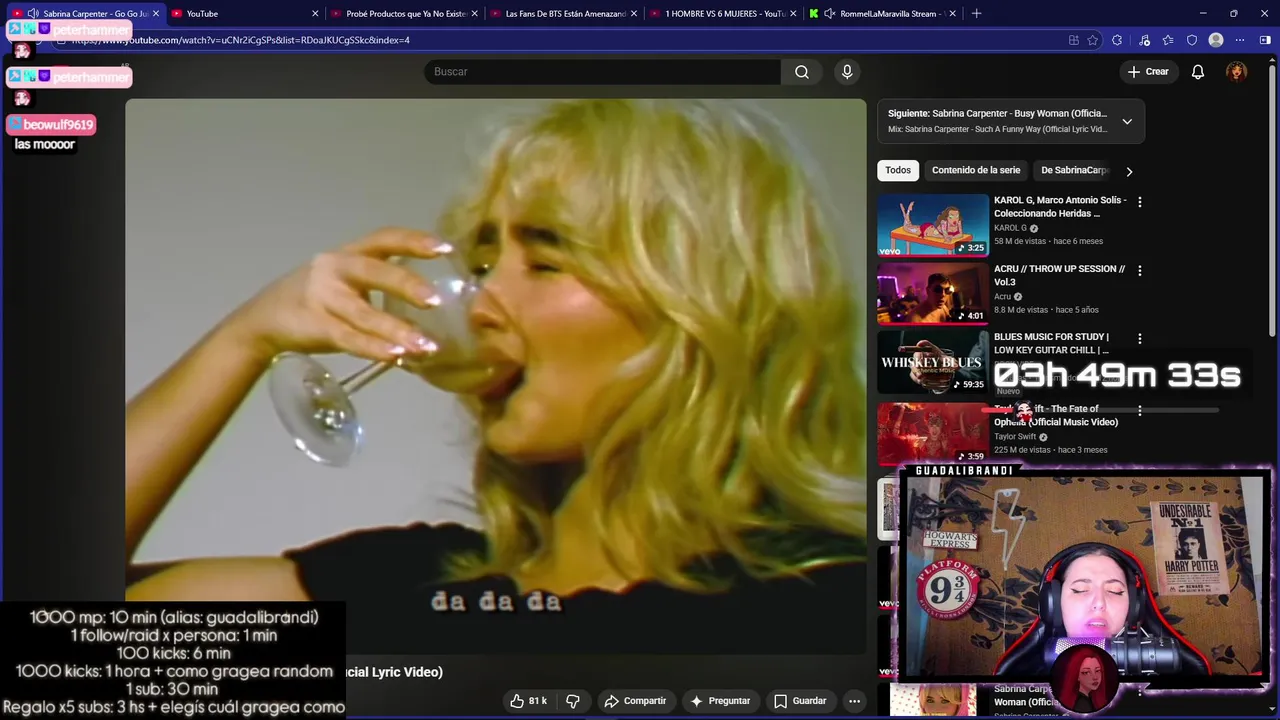
Task: Open the ACRU Throw Up Session thumbnail
Action: coord(933,293)
